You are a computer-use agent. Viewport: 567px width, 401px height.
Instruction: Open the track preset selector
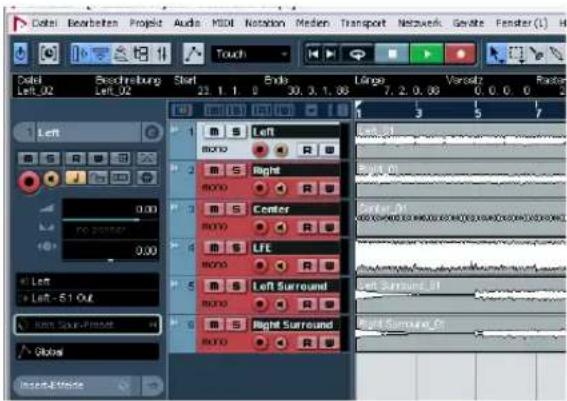coord(88,325)
